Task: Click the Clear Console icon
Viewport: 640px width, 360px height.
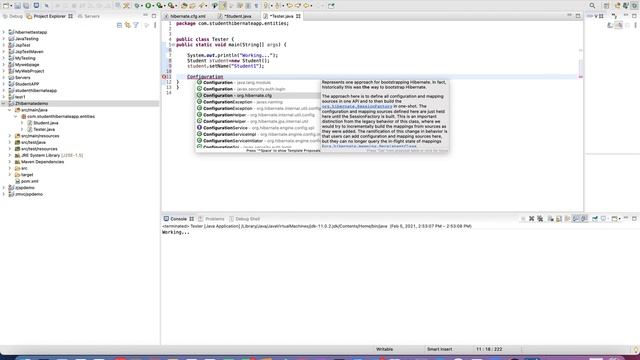Action: coord(551,219)
